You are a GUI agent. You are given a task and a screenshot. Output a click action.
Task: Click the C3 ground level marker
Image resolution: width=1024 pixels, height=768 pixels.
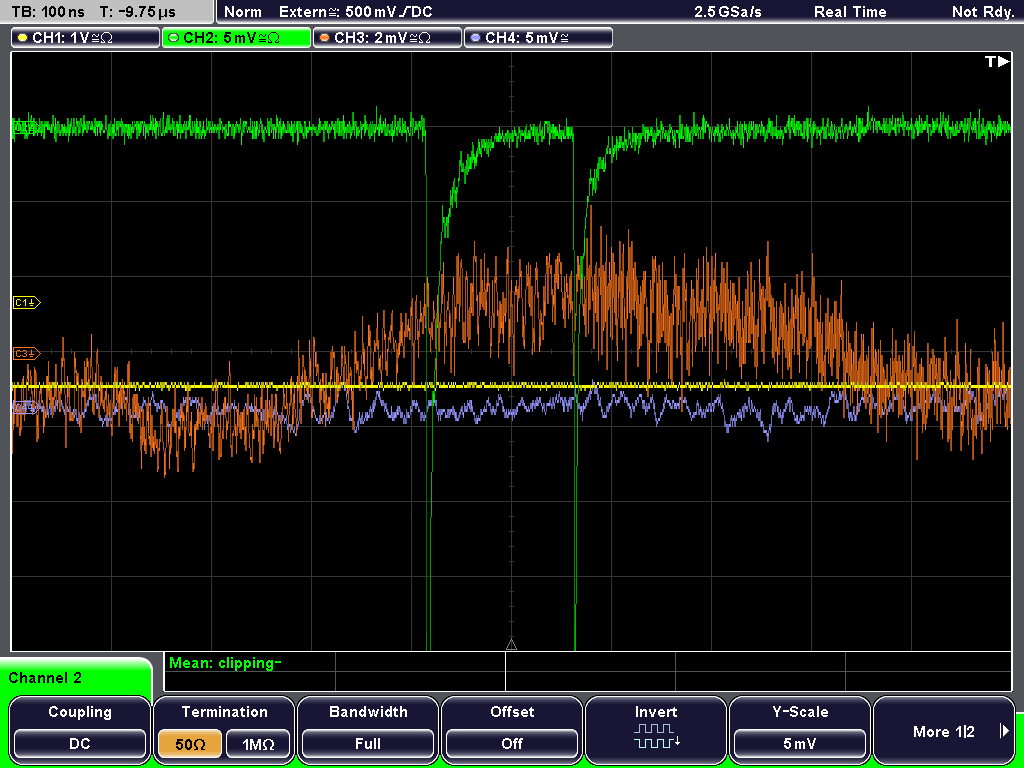point(27,353)
